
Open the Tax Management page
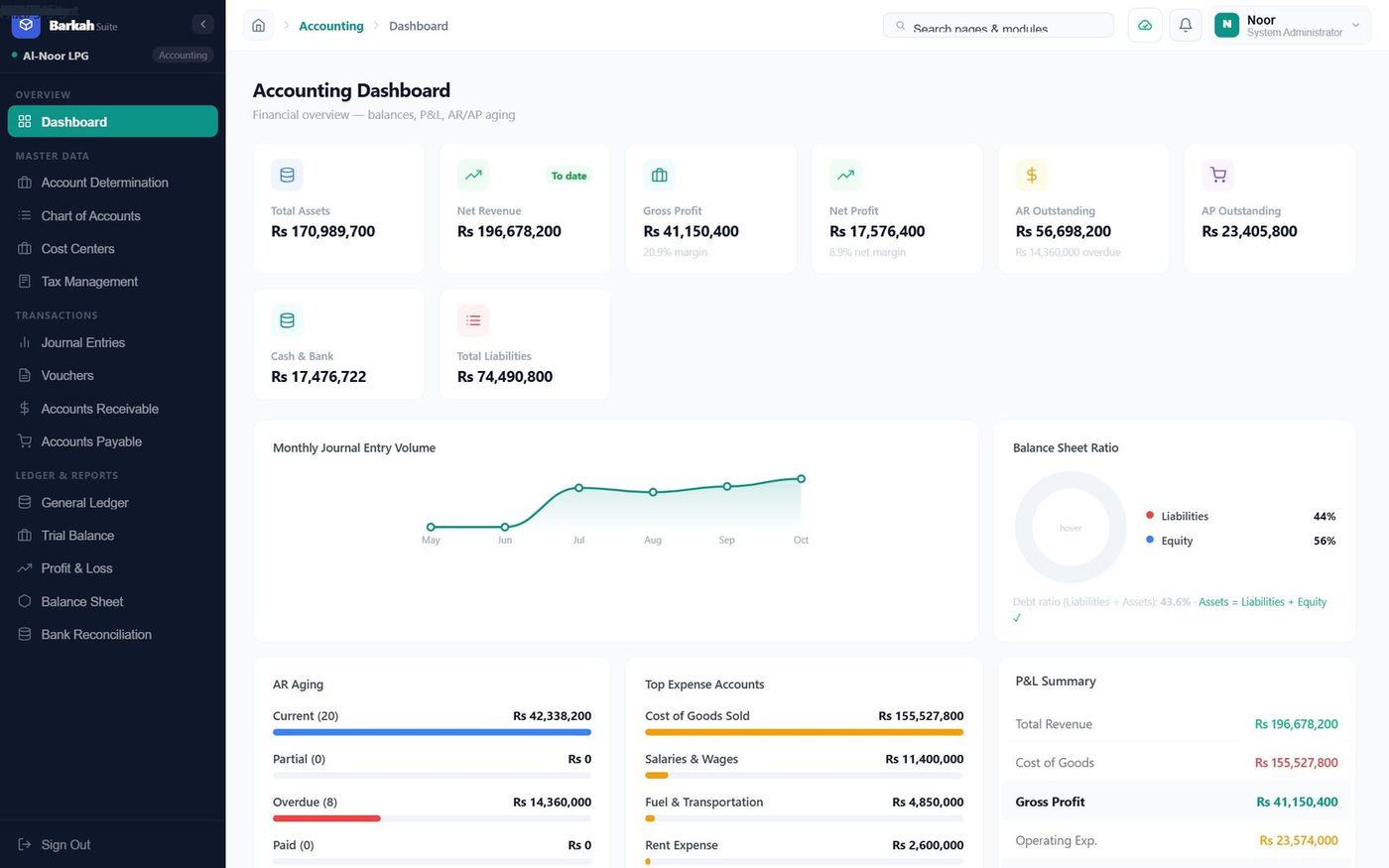tap(112, 282)
